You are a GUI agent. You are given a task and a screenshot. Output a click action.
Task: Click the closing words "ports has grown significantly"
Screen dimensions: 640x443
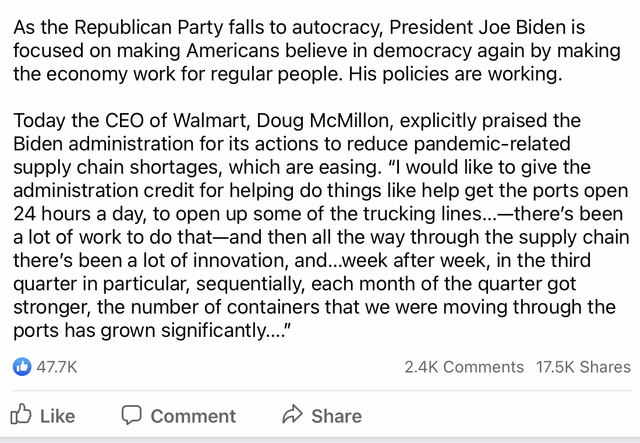pyautogui.click(x=139, y=331)
